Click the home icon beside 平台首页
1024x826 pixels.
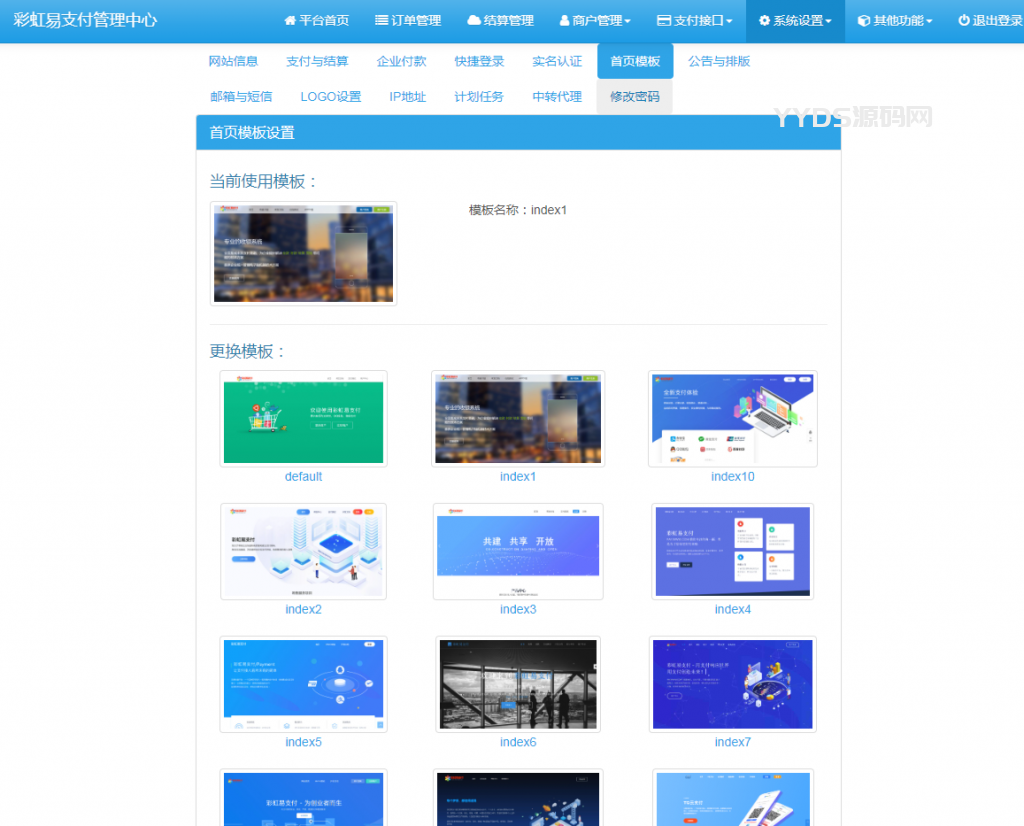tap(290, 21)
